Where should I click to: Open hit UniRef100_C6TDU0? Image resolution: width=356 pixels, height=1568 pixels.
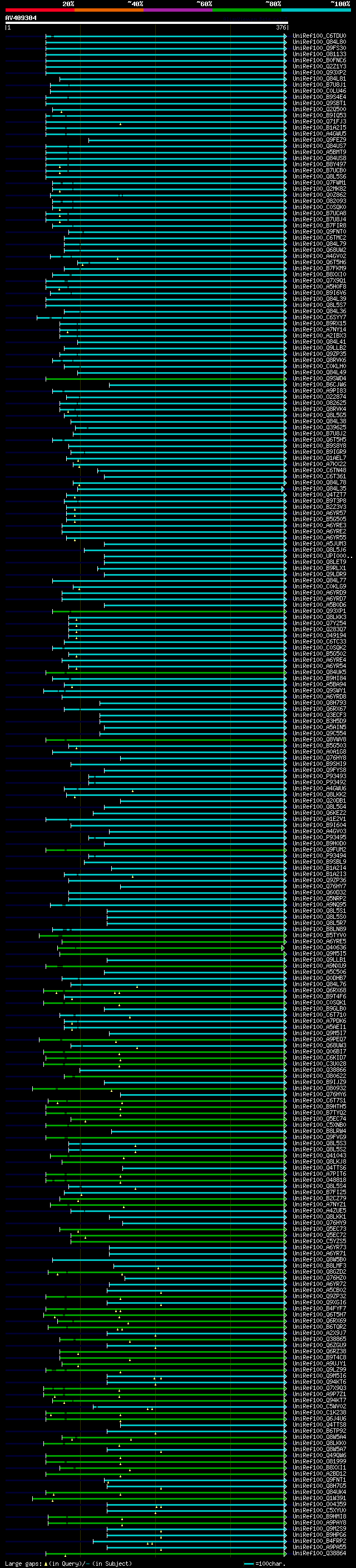click(319, 36)
